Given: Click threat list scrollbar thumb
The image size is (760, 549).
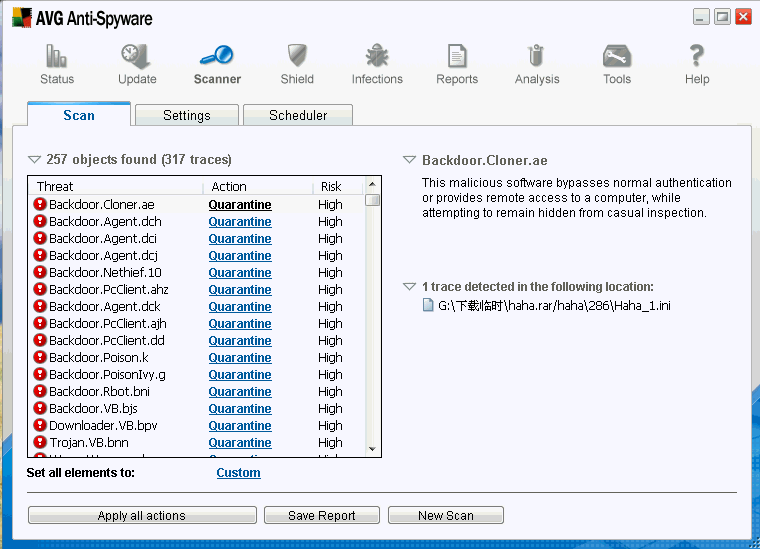Looking at the screenshot, I should point(372,200).
